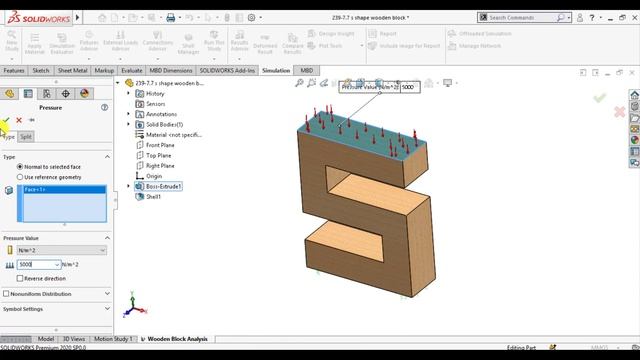Click the Design Insight button
Image resolution: width=640 pixels, height=360 pixels.
(x=331, y=33)
